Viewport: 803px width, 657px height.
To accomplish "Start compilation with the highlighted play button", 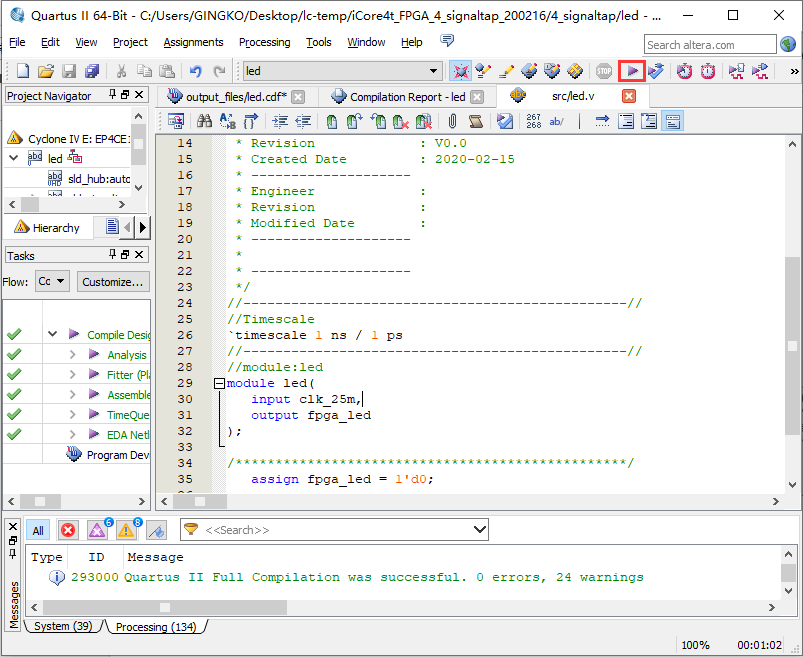I will click(x=631, y=71).
